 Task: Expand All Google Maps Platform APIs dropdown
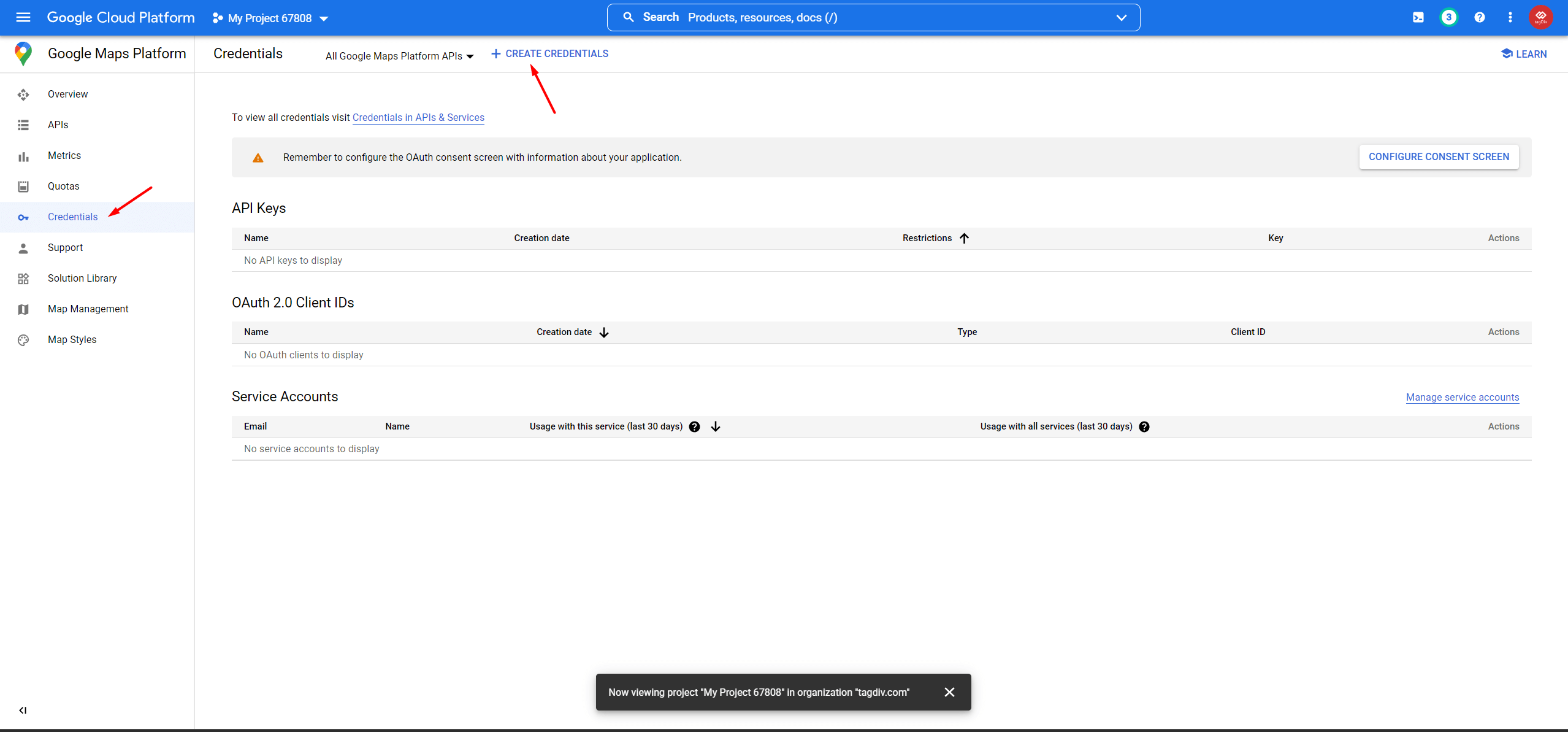(x=399, y=56)
